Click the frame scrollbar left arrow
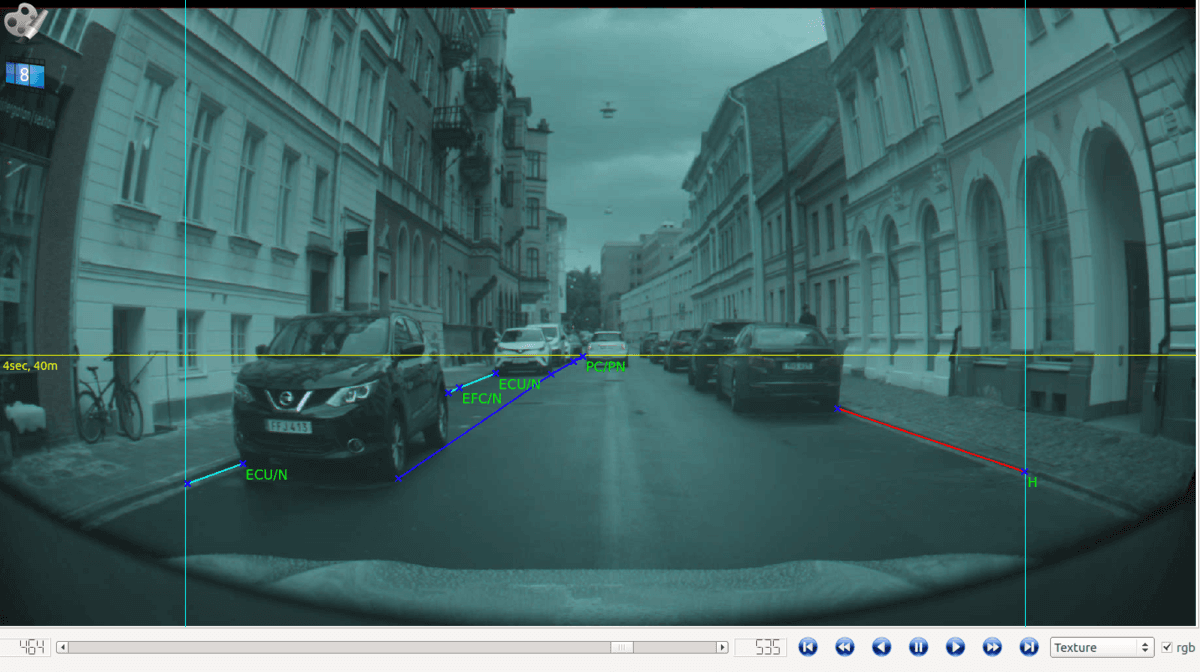Screen dimensions: 1200x672 click(62, 647)
